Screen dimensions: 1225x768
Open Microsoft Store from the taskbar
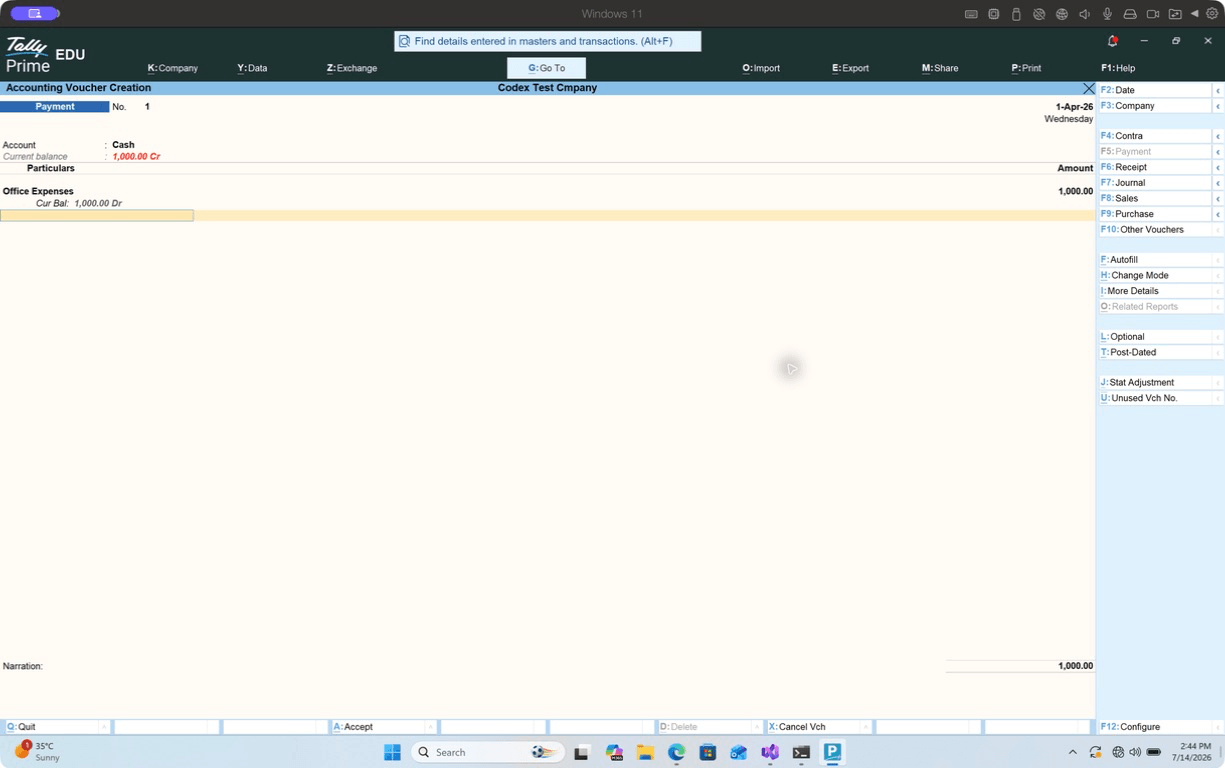(x=708, y=752)
